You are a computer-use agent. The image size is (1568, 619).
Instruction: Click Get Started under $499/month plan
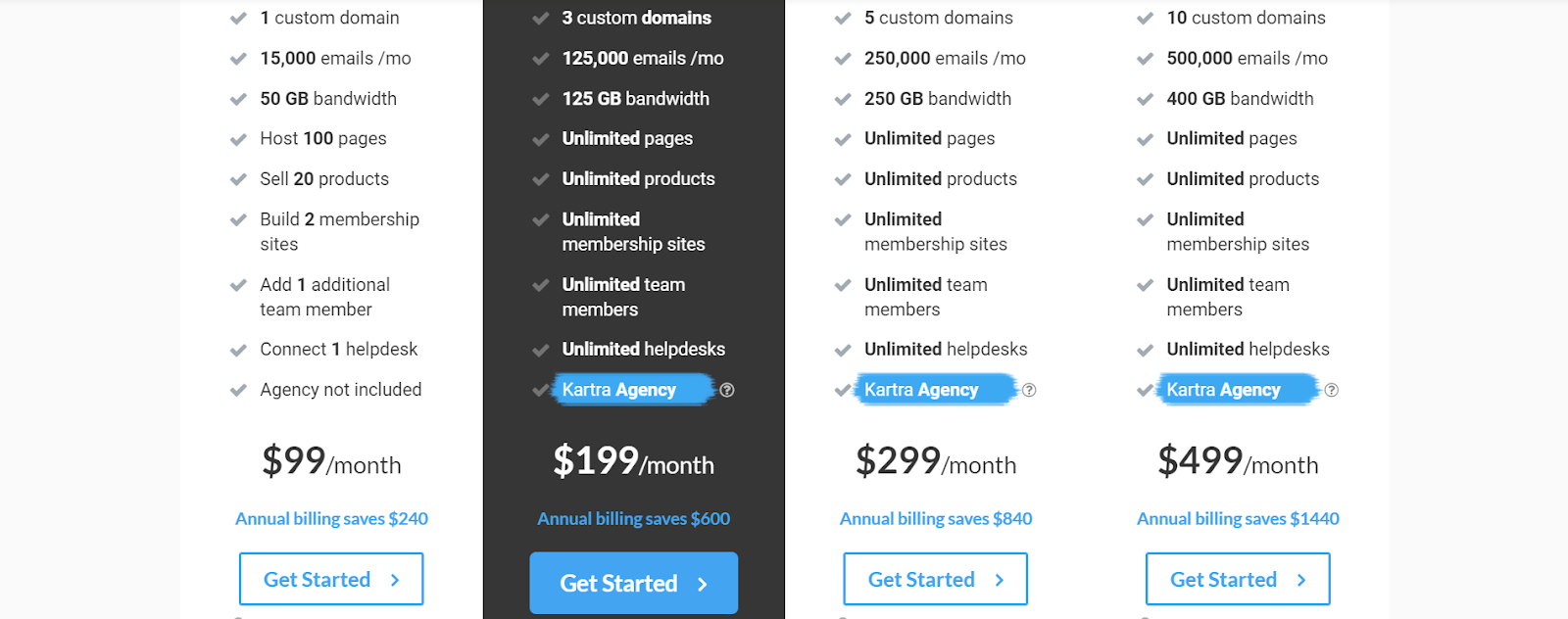[x=1238, y=579]
